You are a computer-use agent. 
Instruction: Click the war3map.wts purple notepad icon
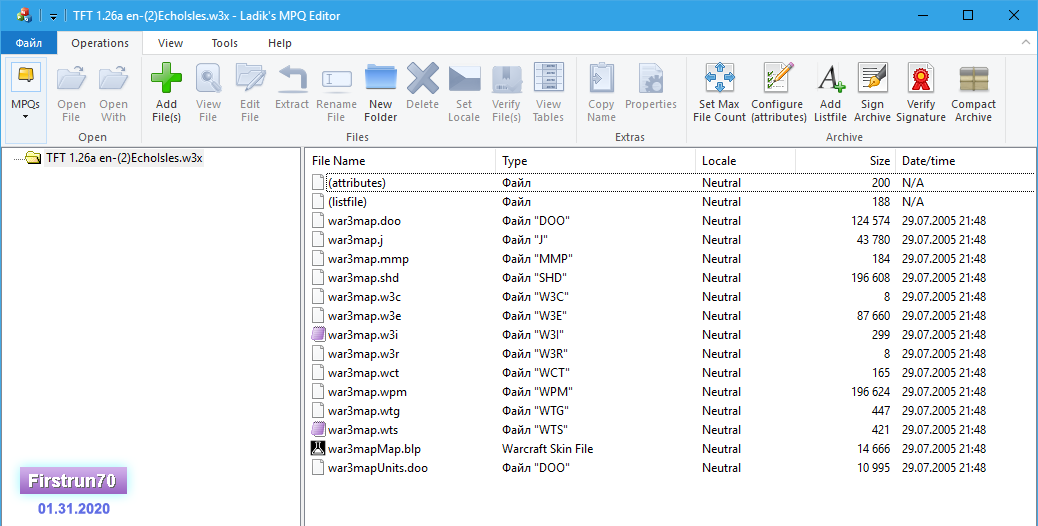coord(318,430)
